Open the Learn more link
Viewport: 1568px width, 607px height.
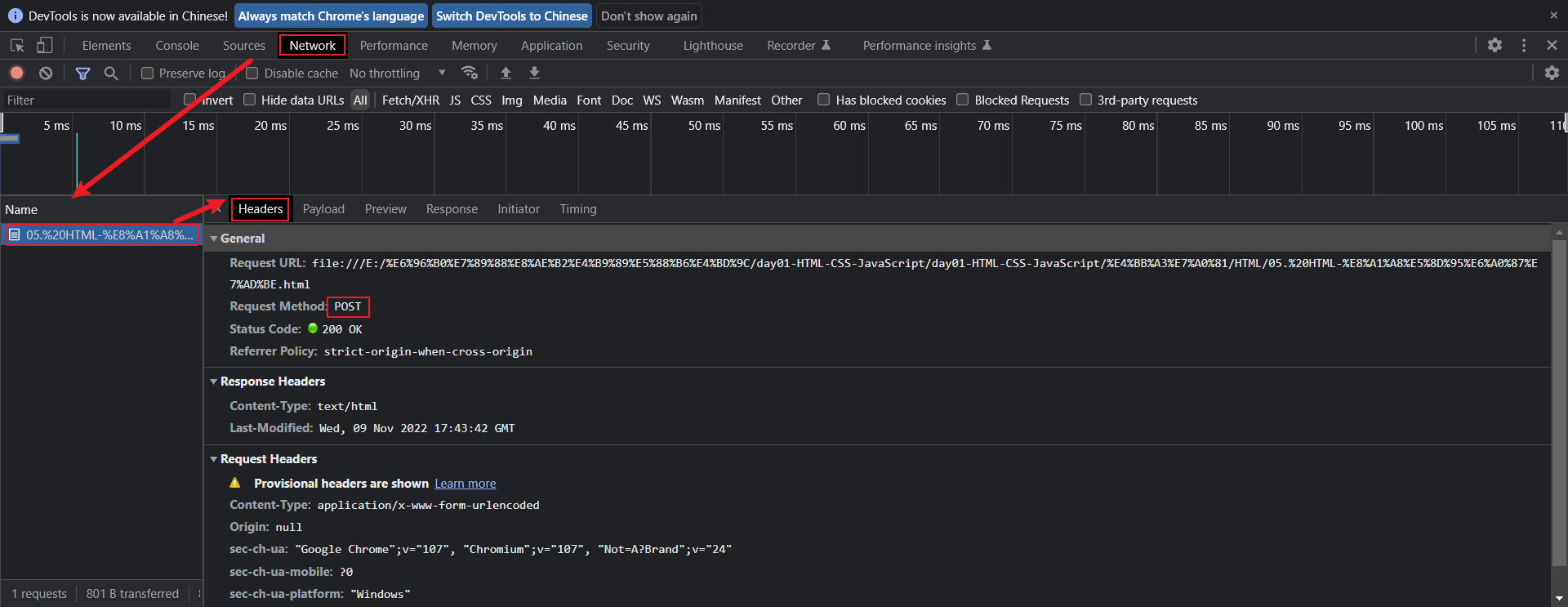[465, 484]
